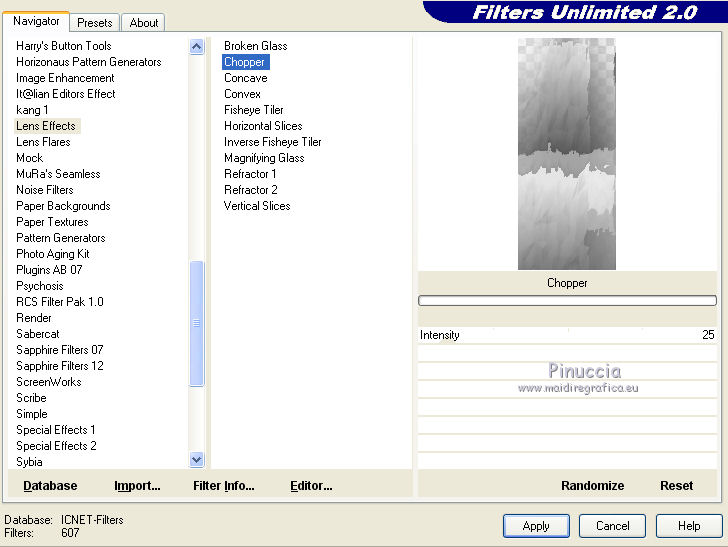Select Sybia category
728x547 pixels.
tap(29, 462)
